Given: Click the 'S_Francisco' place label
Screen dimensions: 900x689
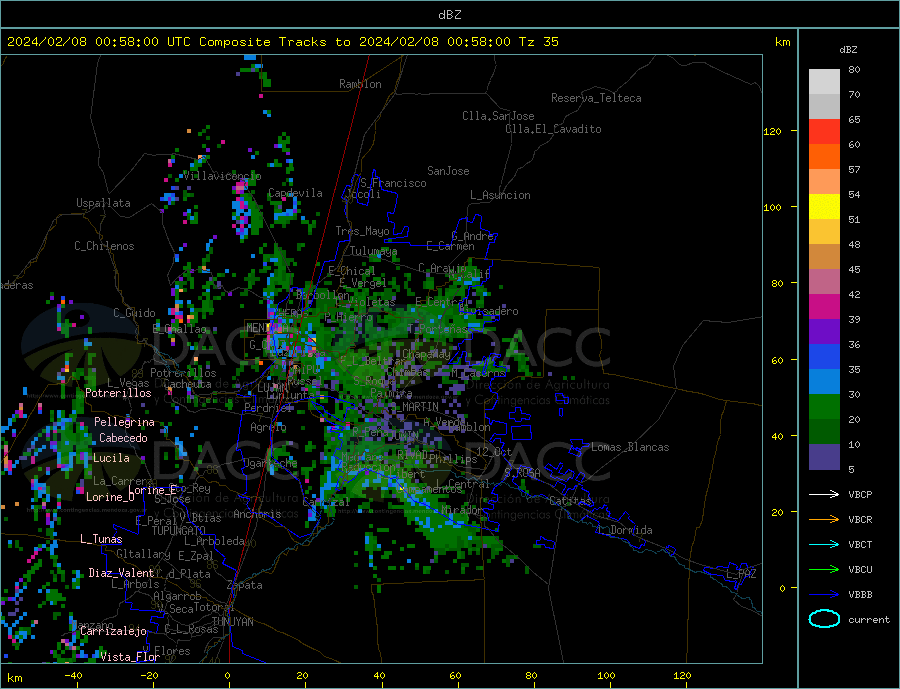Looking at the screenshot, I should [x=393, y=183].
